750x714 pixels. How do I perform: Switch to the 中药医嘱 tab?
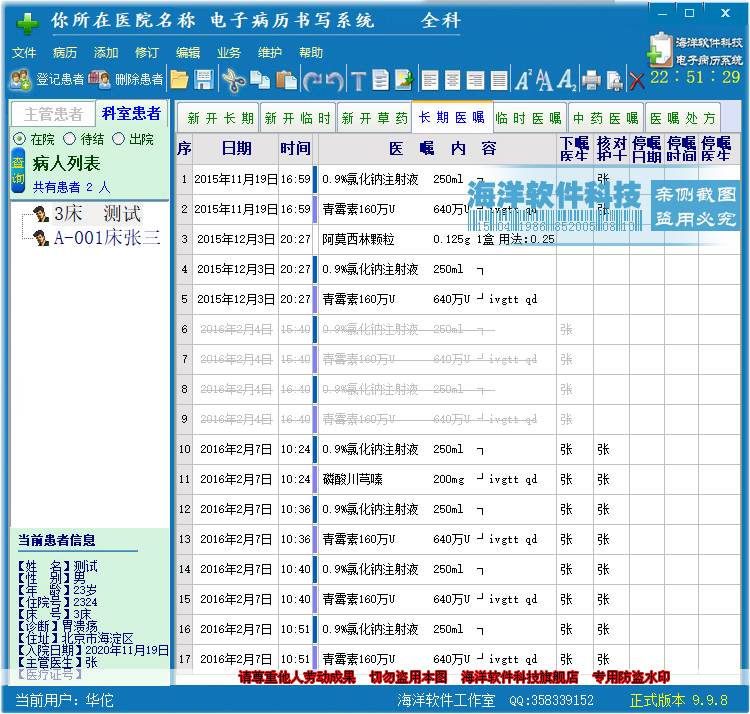(x=606, y=118)
